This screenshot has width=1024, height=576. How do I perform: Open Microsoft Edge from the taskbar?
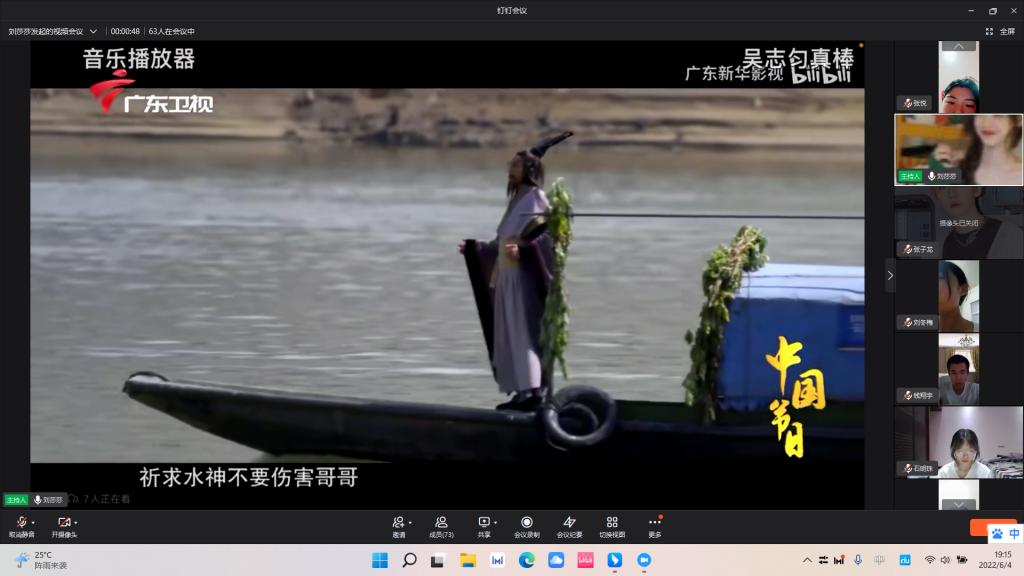click(526, 560)
